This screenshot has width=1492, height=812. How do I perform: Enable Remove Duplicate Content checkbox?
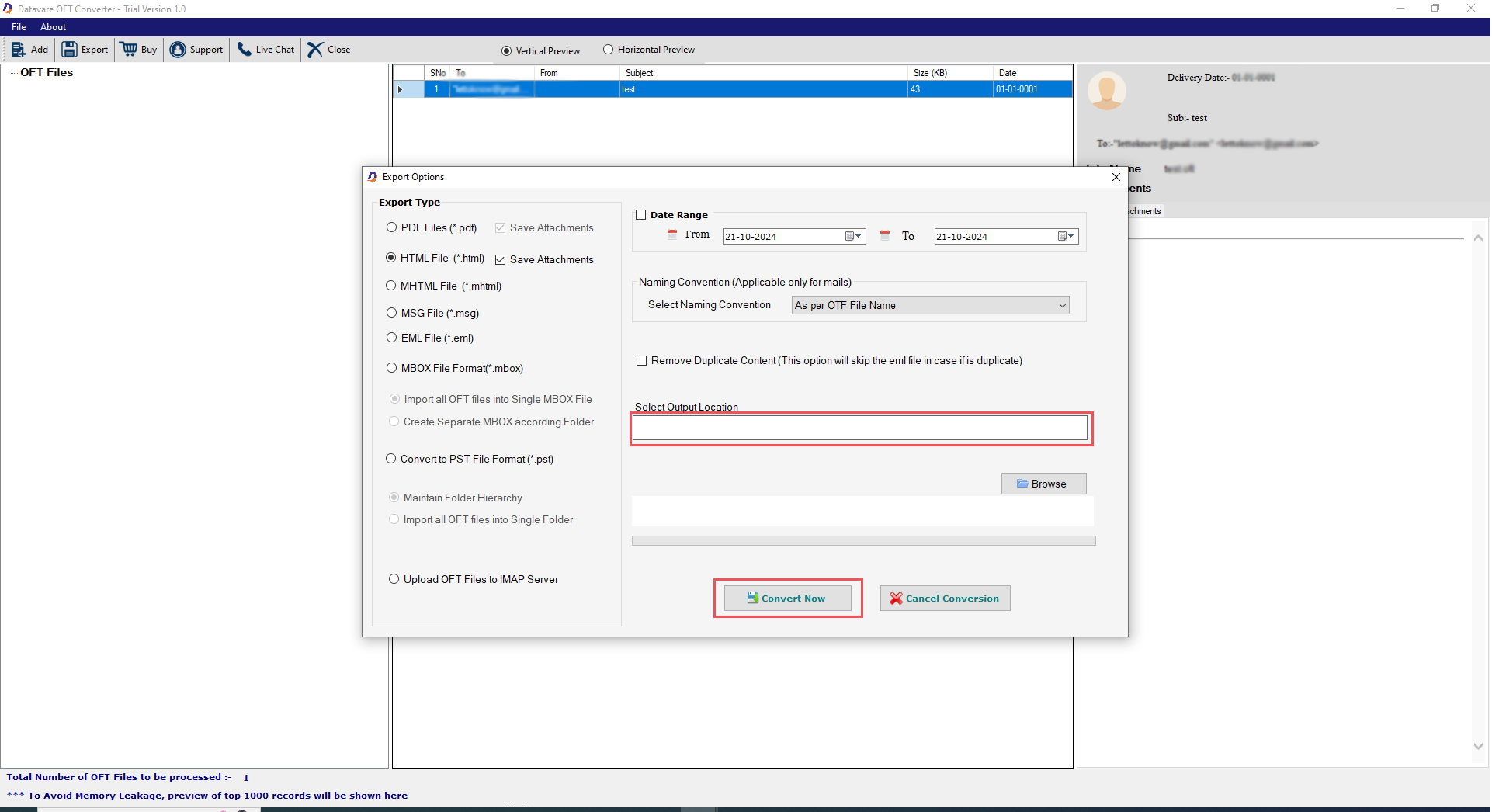(641, 361)
